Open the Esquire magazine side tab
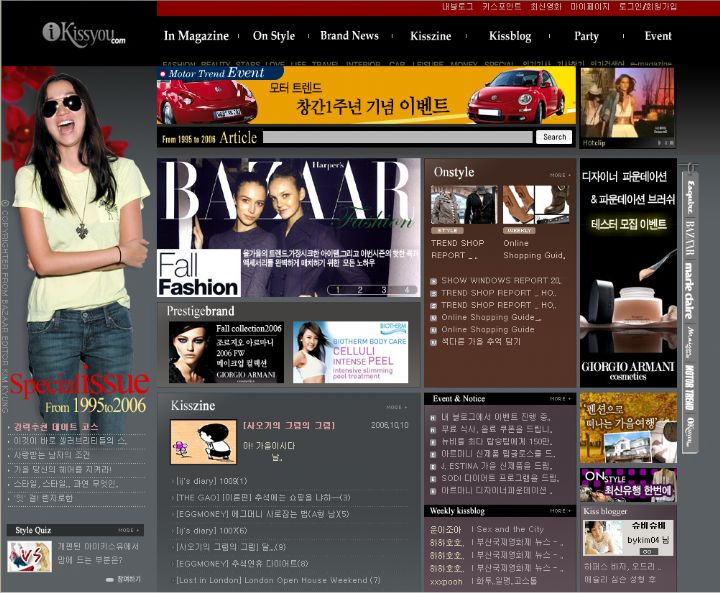720x593 pixels. tap(690, 197)
